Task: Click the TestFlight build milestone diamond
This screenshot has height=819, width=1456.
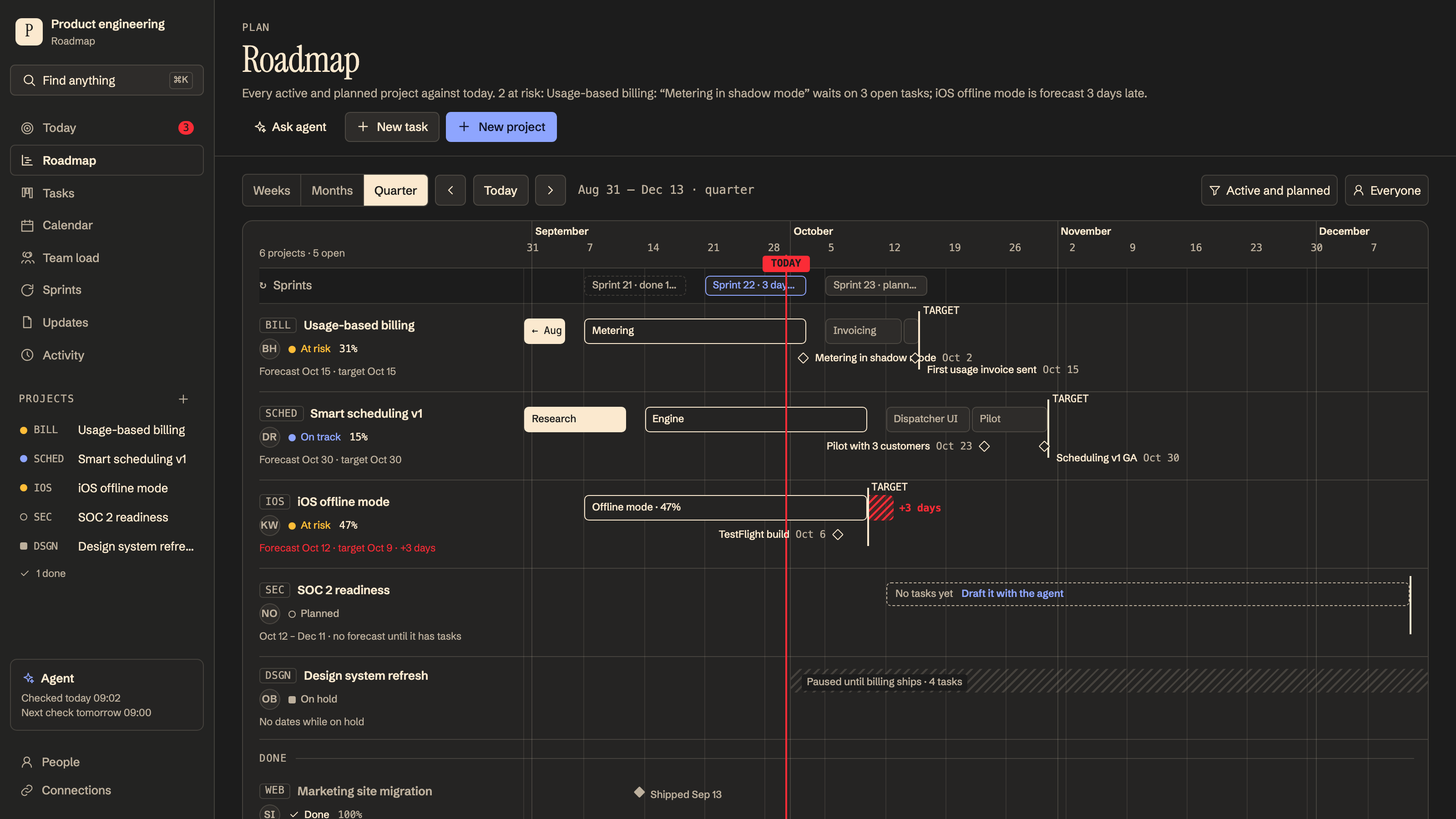Action: [x=838, y=534]
